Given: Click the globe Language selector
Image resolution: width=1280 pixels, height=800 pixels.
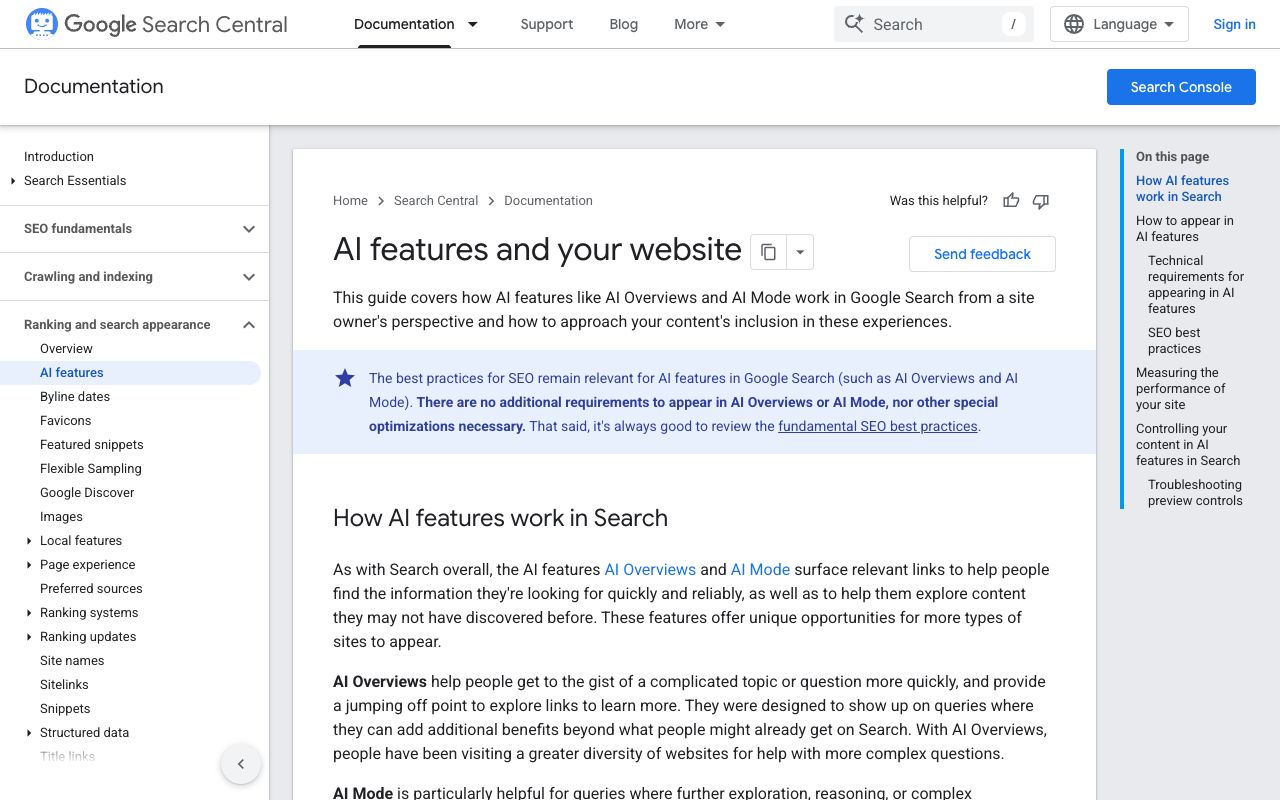Looking at the screenshot, I should click(x=1119, y=24).
